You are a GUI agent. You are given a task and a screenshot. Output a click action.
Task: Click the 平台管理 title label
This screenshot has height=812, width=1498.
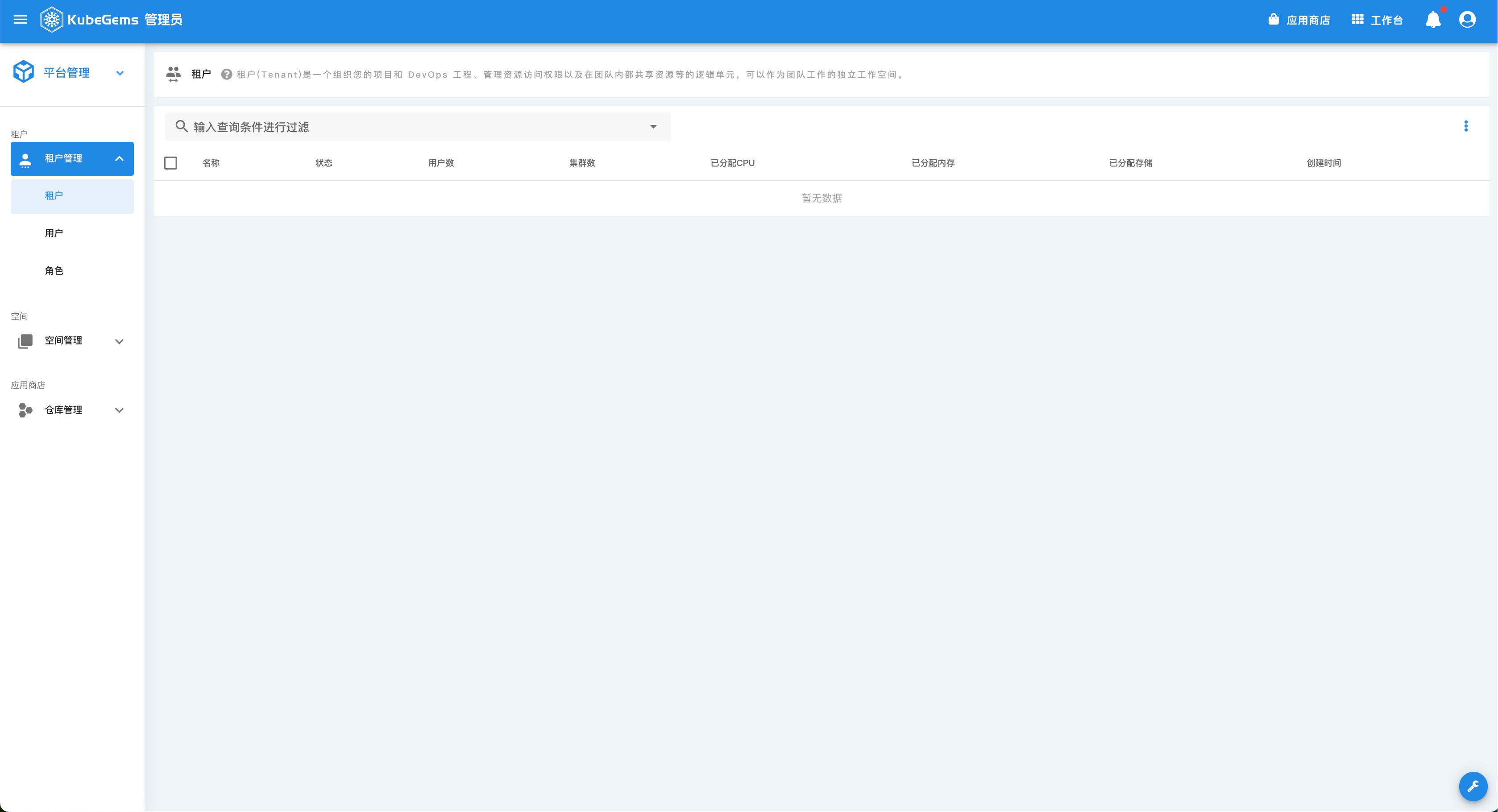(67, 73)
